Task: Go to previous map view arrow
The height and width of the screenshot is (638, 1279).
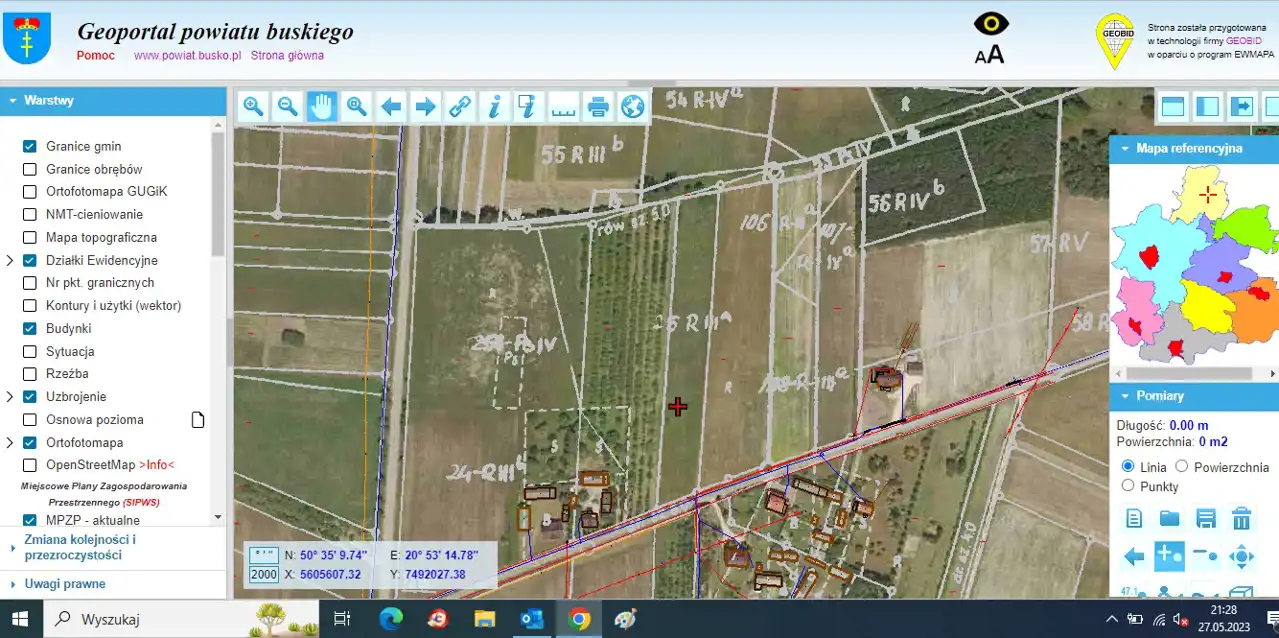Action: pyautogui.click(x=391, y=106)
